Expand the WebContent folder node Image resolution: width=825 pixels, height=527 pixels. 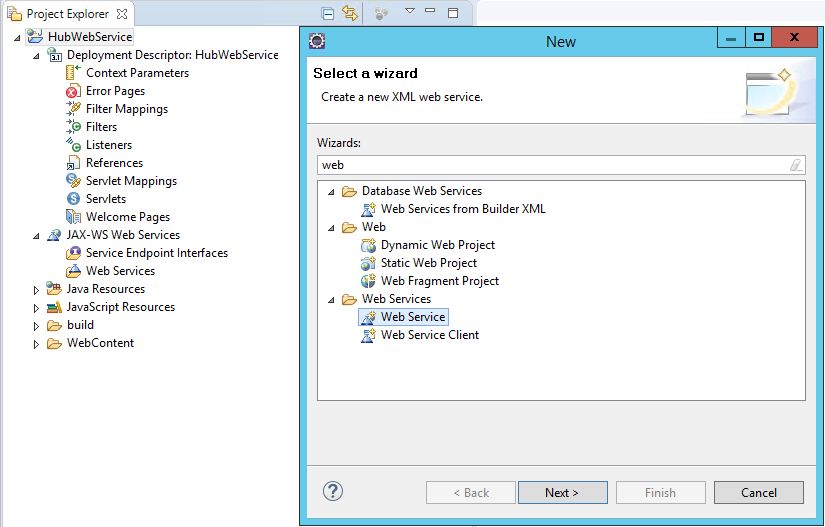(x=36, y=344)
